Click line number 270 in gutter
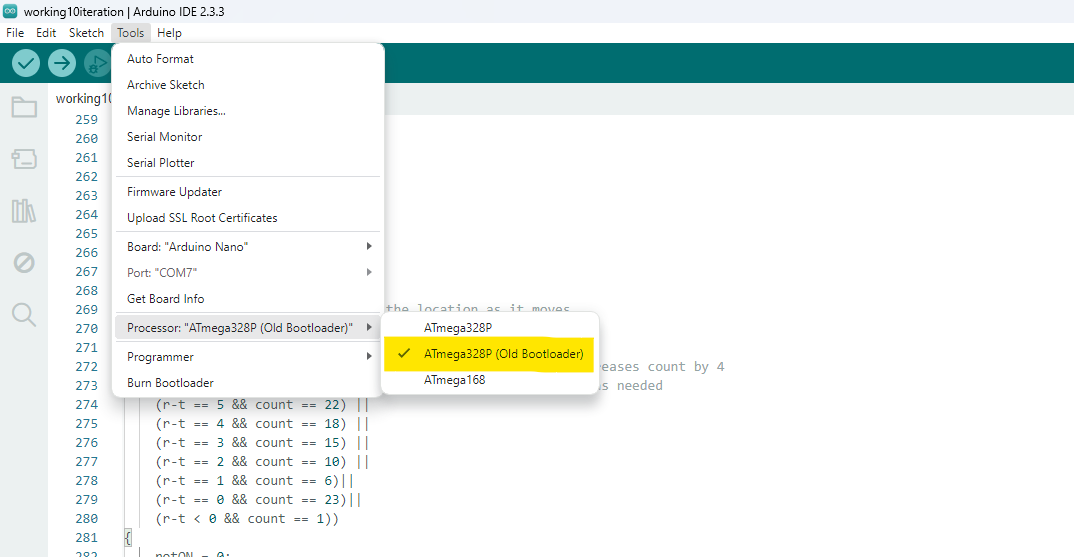The height and width of the screenshot is (557, 1074). click(86, 329)
